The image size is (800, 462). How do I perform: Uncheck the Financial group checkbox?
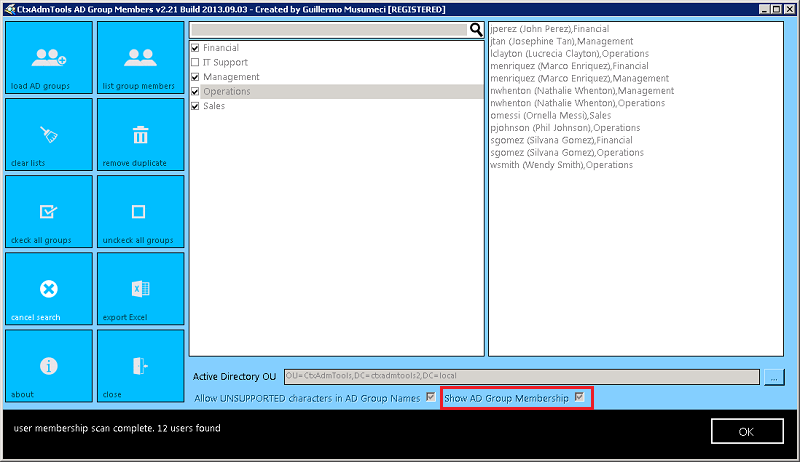(195, 48)
